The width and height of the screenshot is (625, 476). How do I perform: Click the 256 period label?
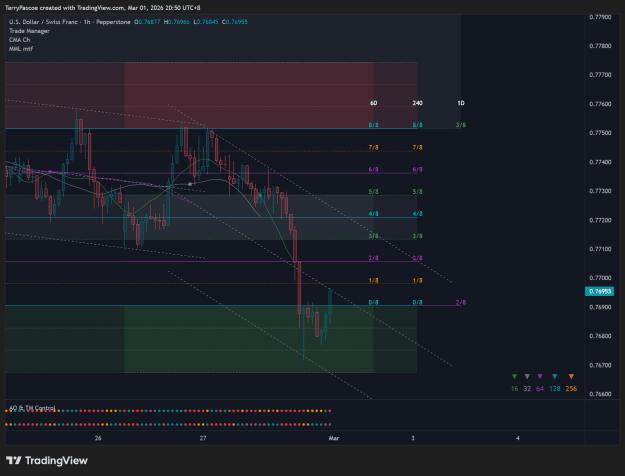pos(571,389)
